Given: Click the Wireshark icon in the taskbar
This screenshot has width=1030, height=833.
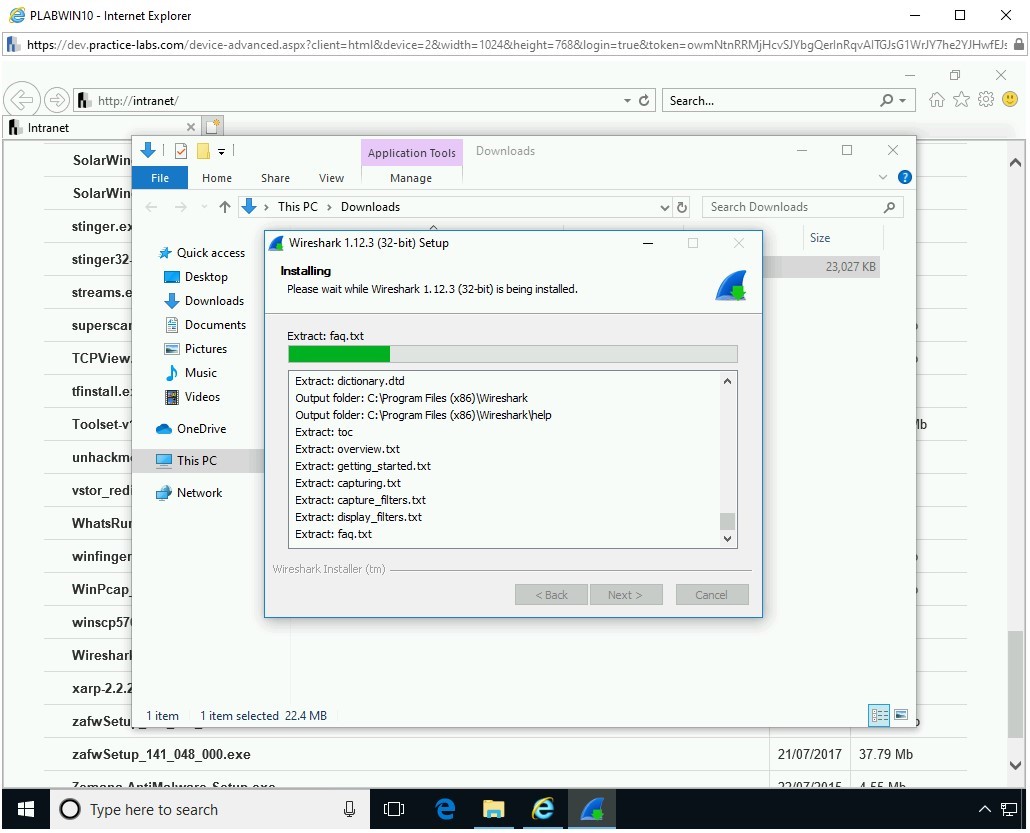Looking at the screenshot, I should pos(593,809).
